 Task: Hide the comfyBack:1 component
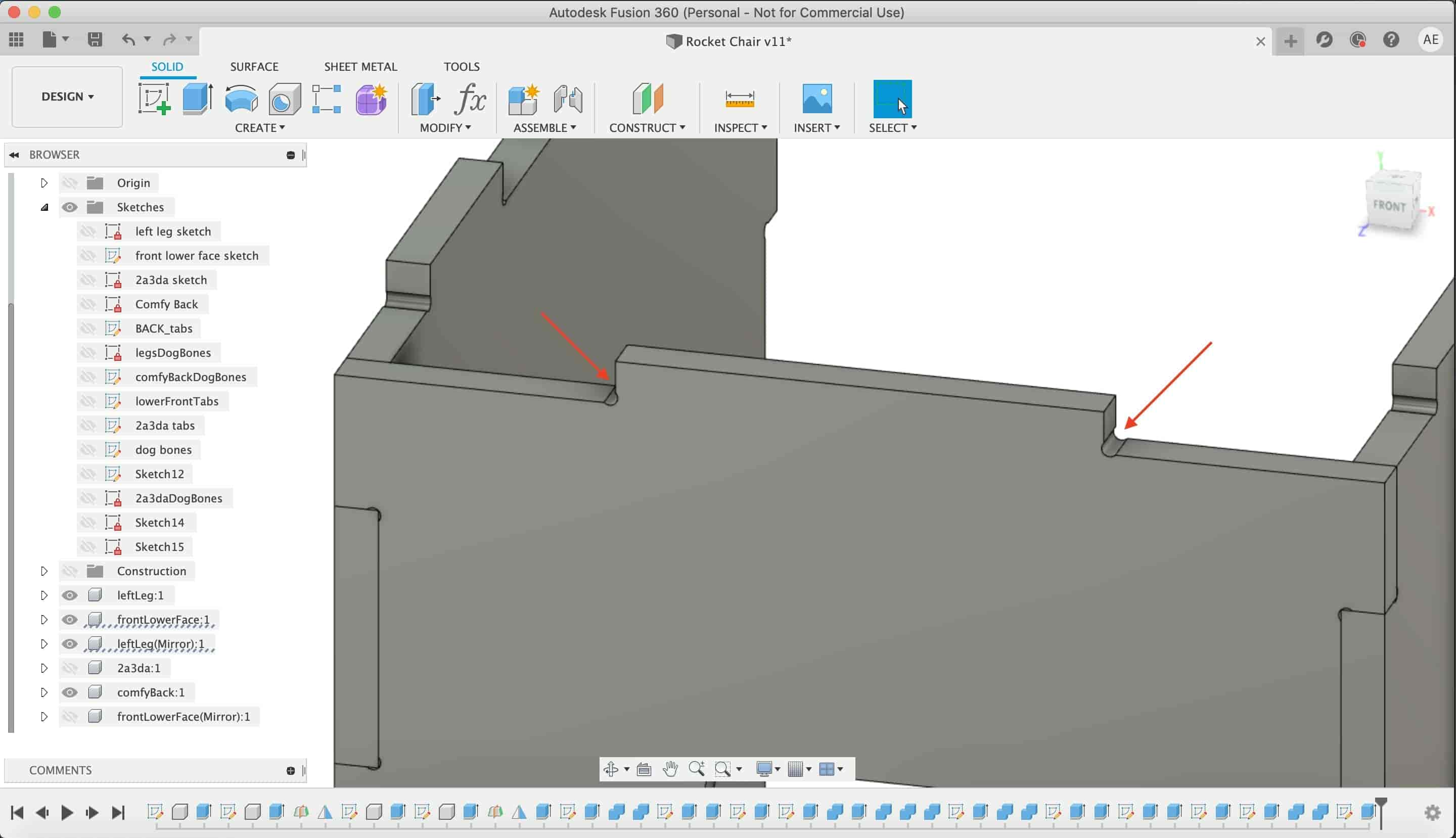point(70,692)
